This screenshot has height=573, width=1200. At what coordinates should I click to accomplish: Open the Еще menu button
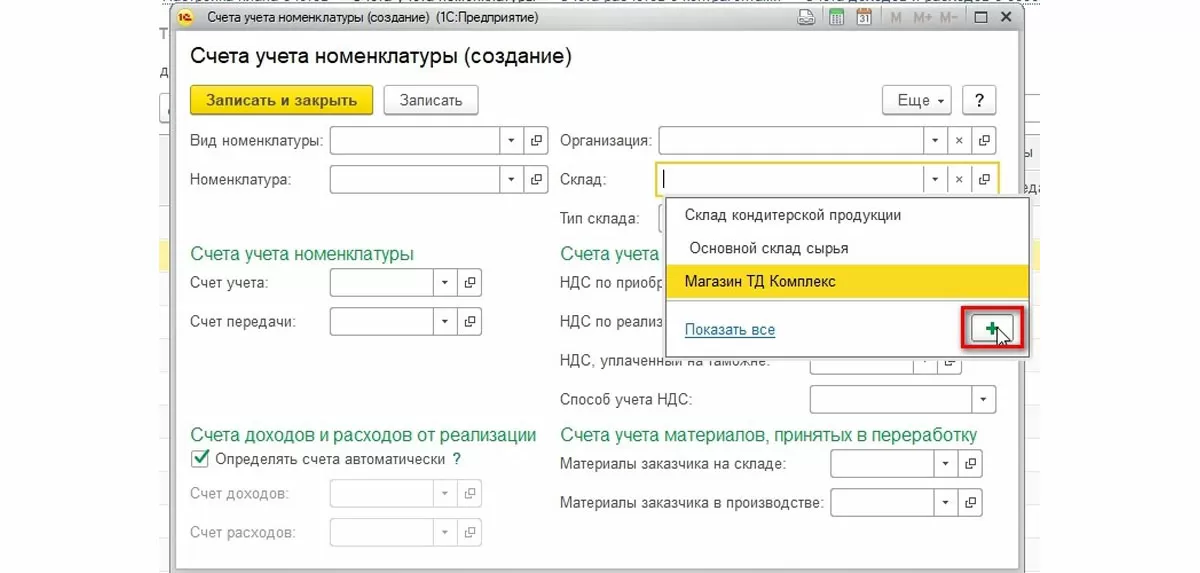coord(919,100)
